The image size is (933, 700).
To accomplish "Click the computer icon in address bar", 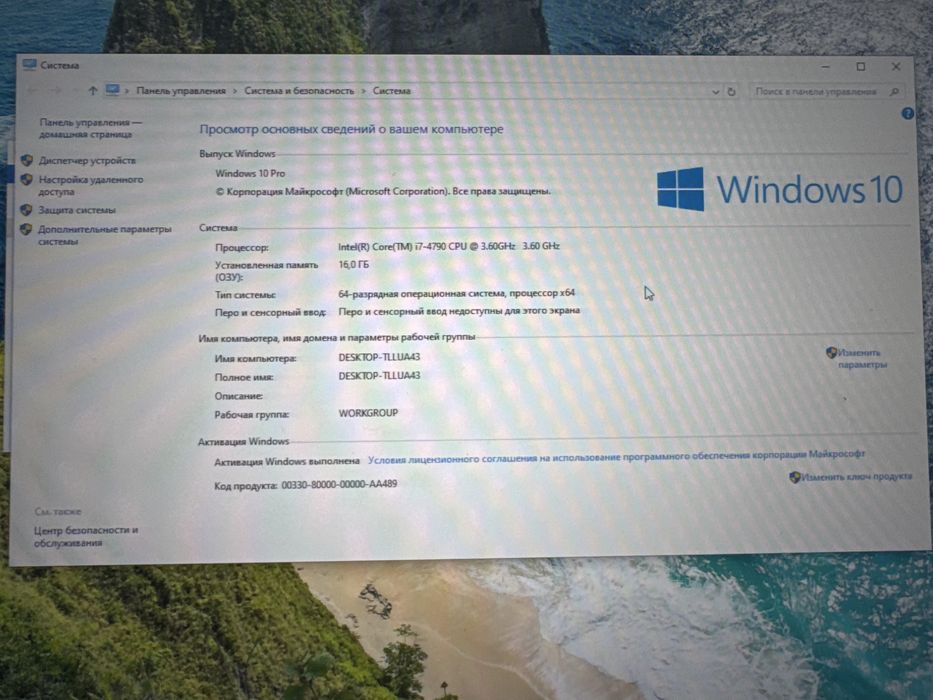I will click(112, 90).
